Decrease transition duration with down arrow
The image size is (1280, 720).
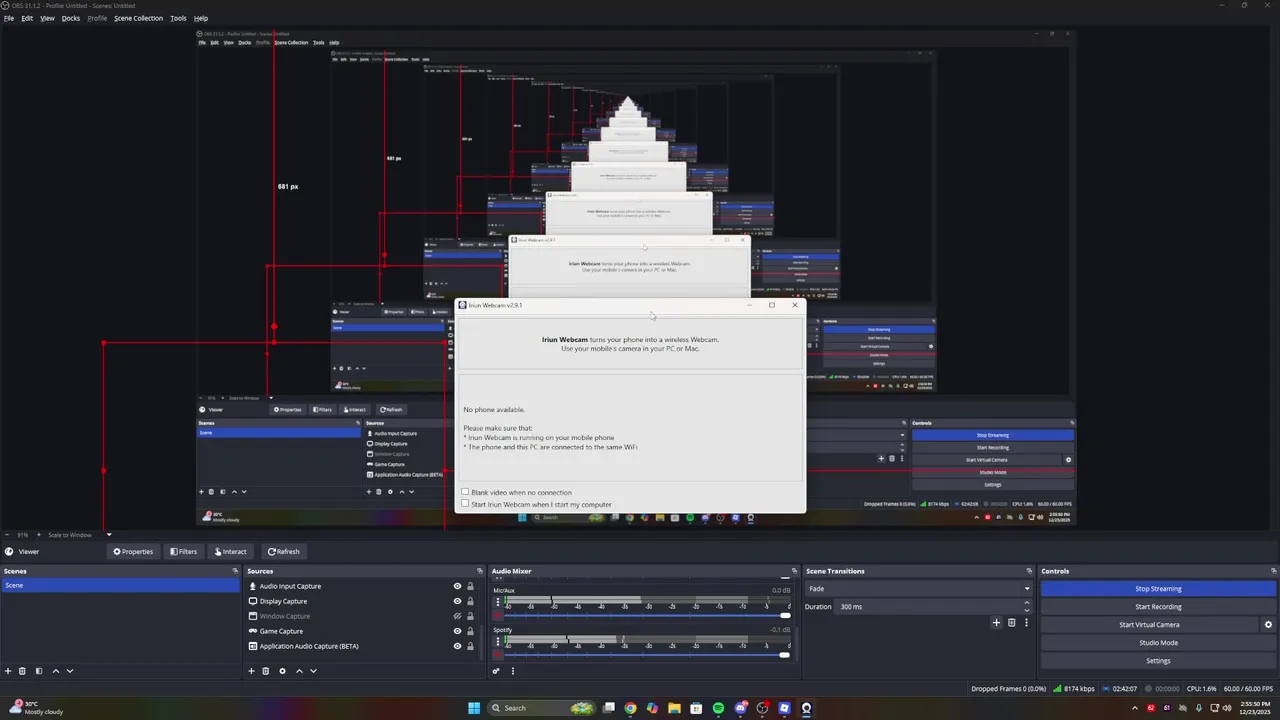tap(1026, 610)
